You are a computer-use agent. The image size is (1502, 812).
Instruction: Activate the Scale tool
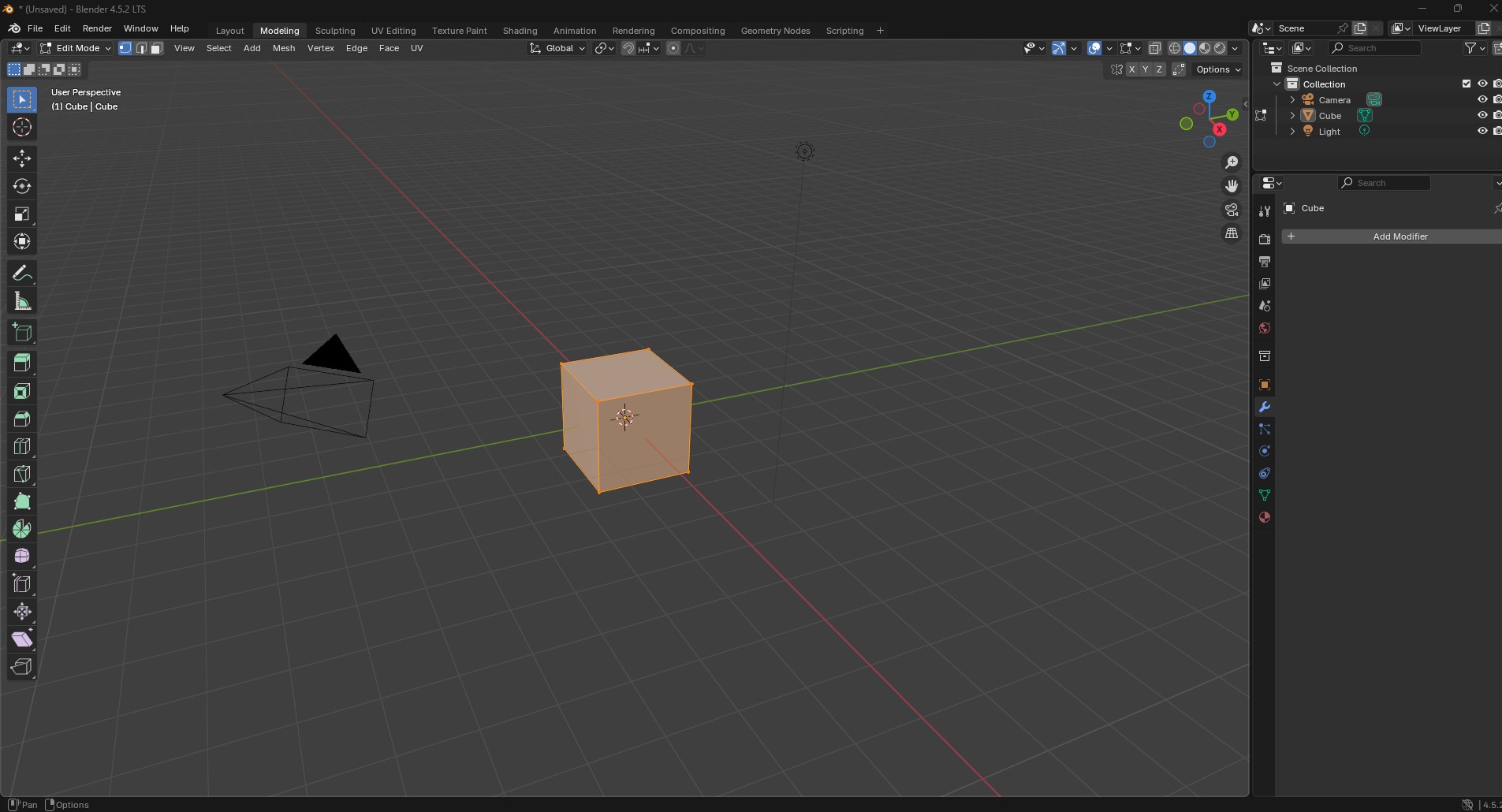coord(22,214)
